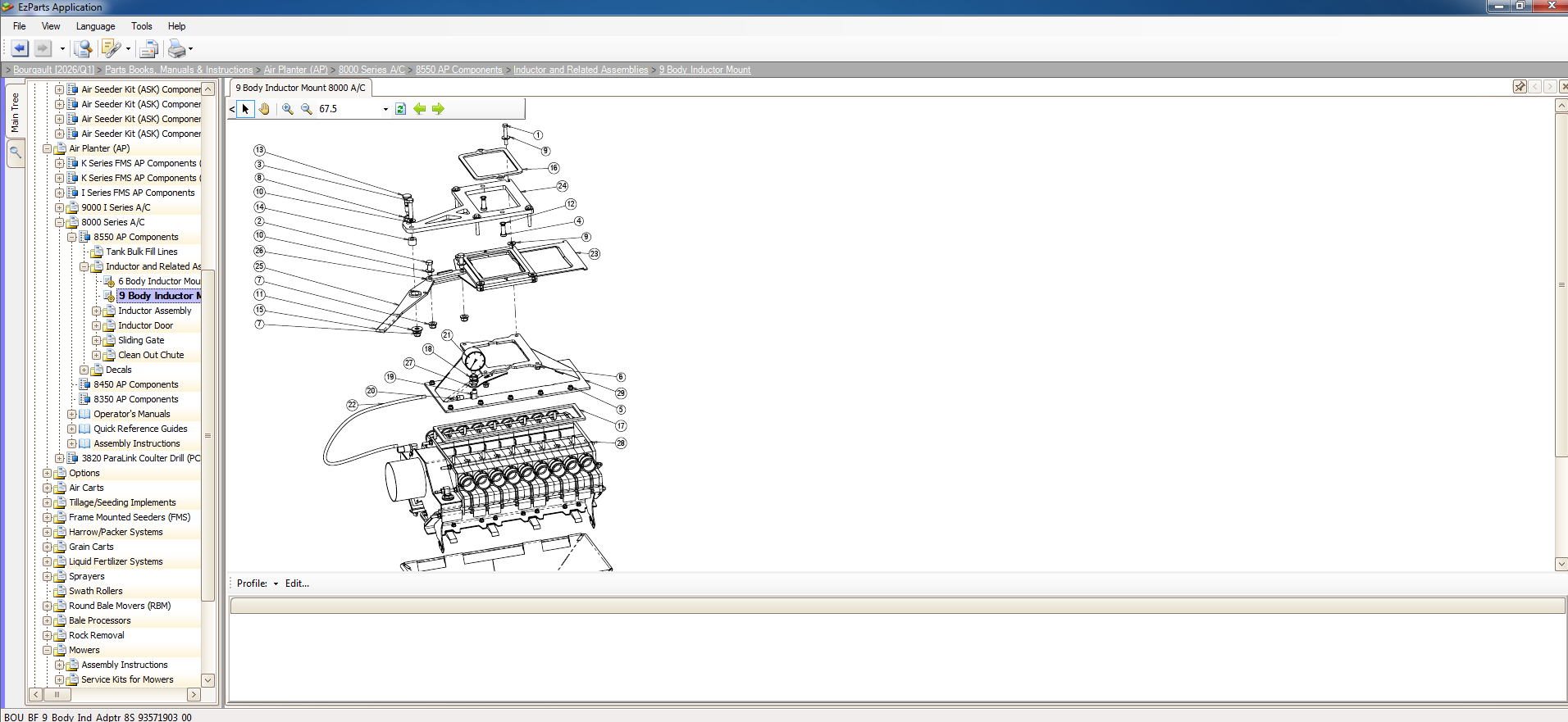Click the Air Planter (AP) breadcrumb link

tap(295, 70)
